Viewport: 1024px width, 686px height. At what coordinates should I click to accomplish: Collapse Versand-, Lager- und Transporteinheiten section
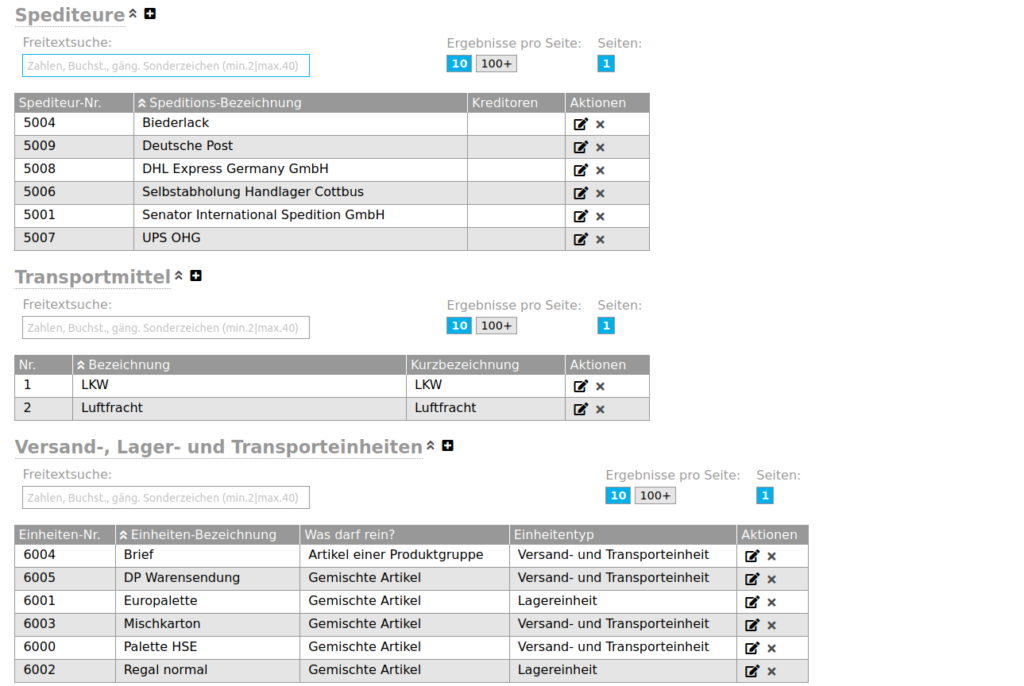pyautogui.click(x=430, y=445)
